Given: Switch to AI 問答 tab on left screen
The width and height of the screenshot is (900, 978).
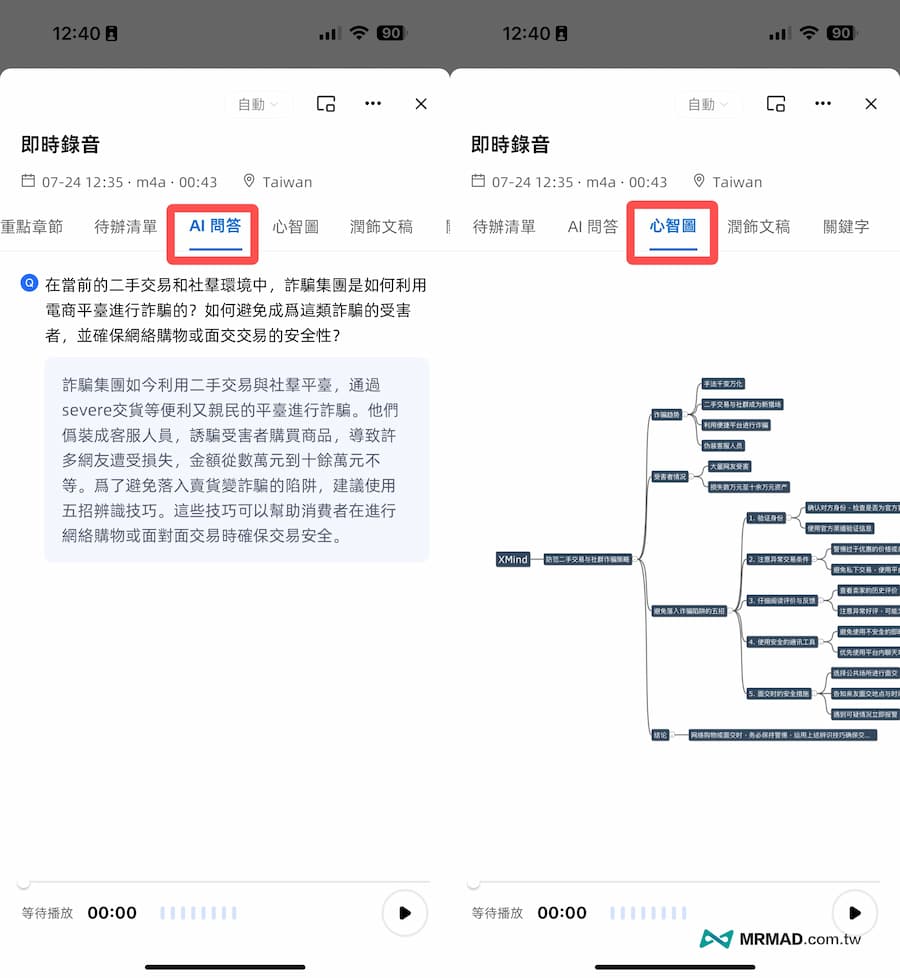Looking at the screenshot, I should pos(216,227).
